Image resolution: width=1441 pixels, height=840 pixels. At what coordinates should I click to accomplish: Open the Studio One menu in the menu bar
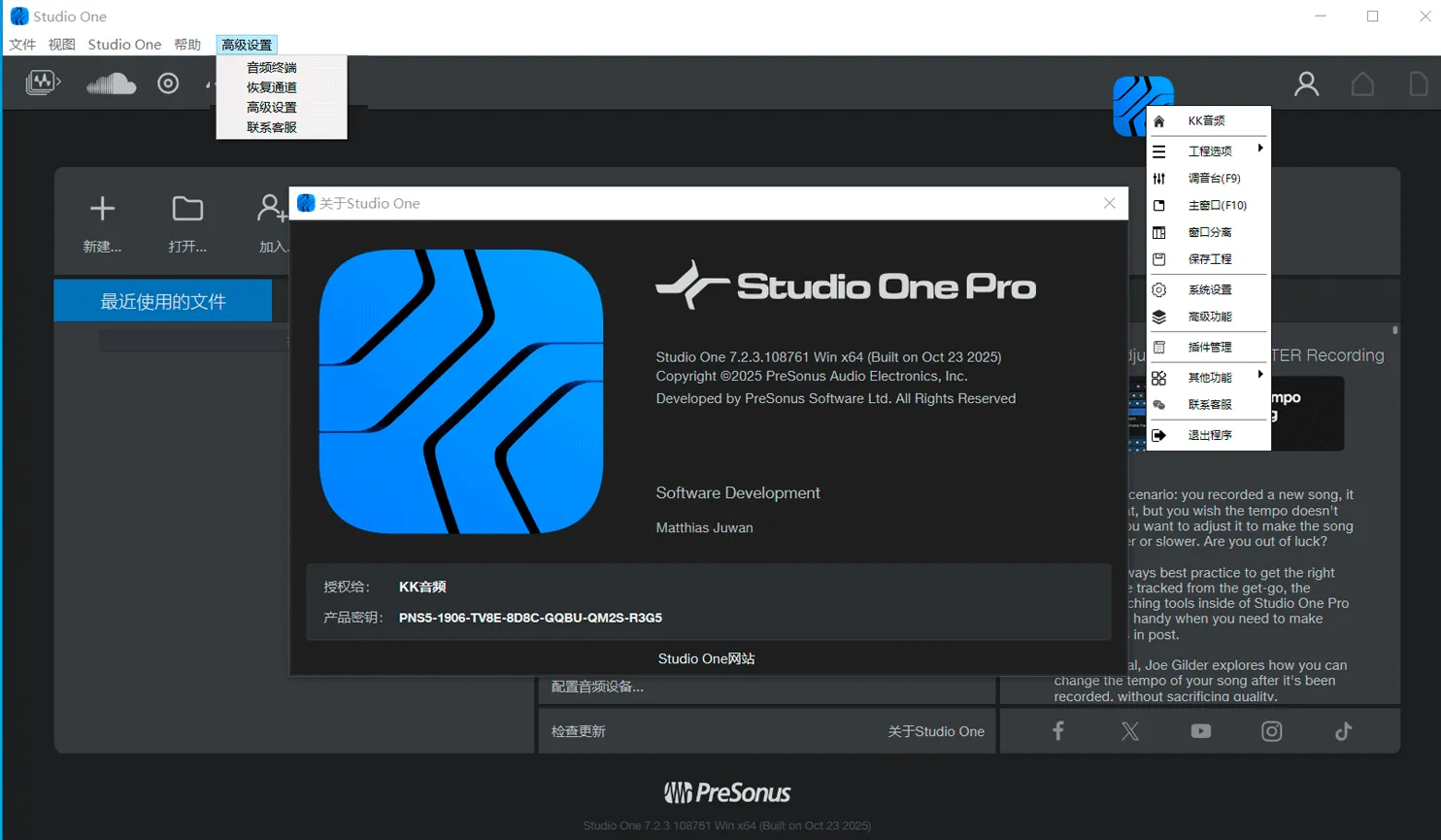coord(124,45)
